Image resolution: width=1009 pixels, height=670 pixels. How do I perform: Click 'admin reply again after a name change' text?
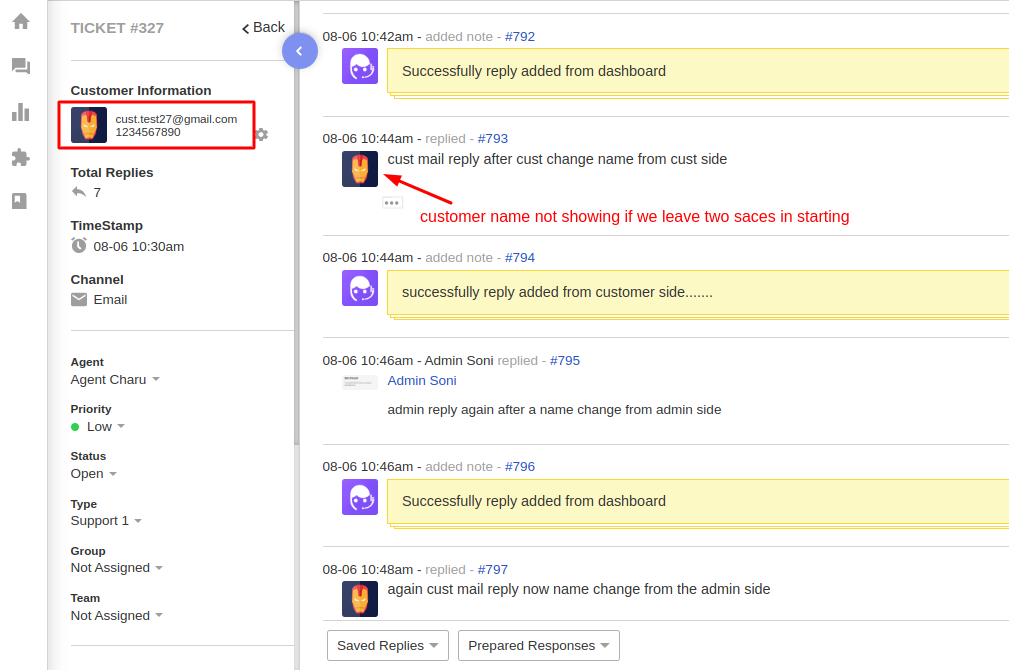click(x=554, y=410)
